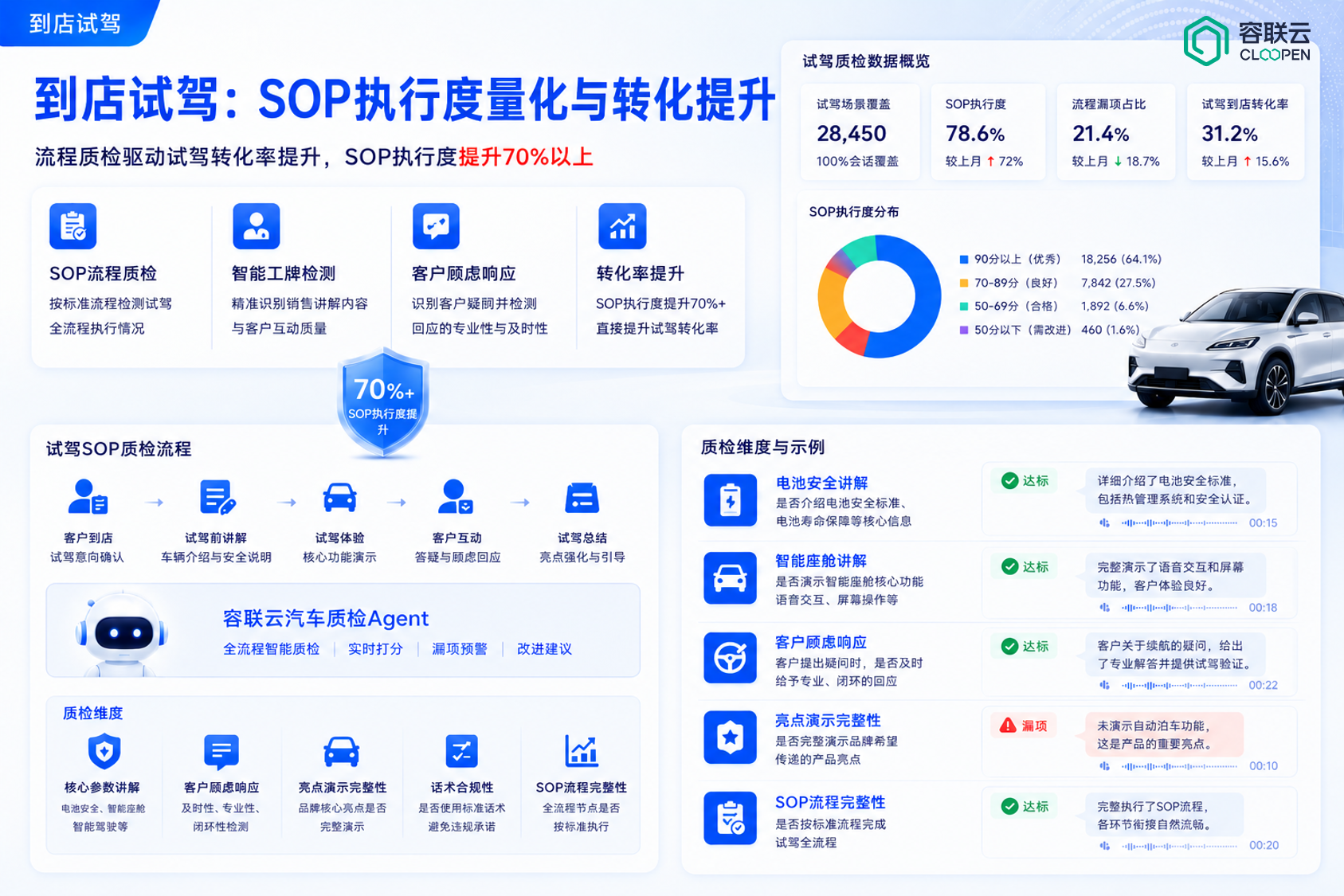This screenshot has height=896, width=1344.
Task: Open the SOP流程完整性 clipboard icon in examples
Action: click(x=730, y=818)
